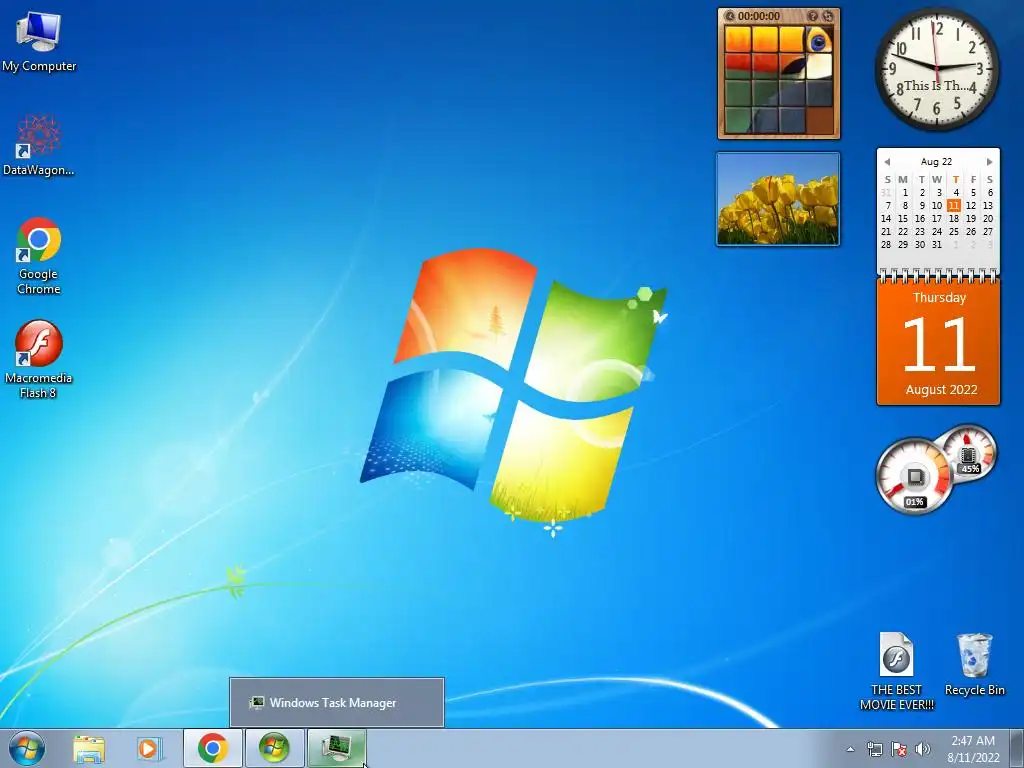Open the Windows Start menu orb

pyautogui.click(x=27, y=748)
